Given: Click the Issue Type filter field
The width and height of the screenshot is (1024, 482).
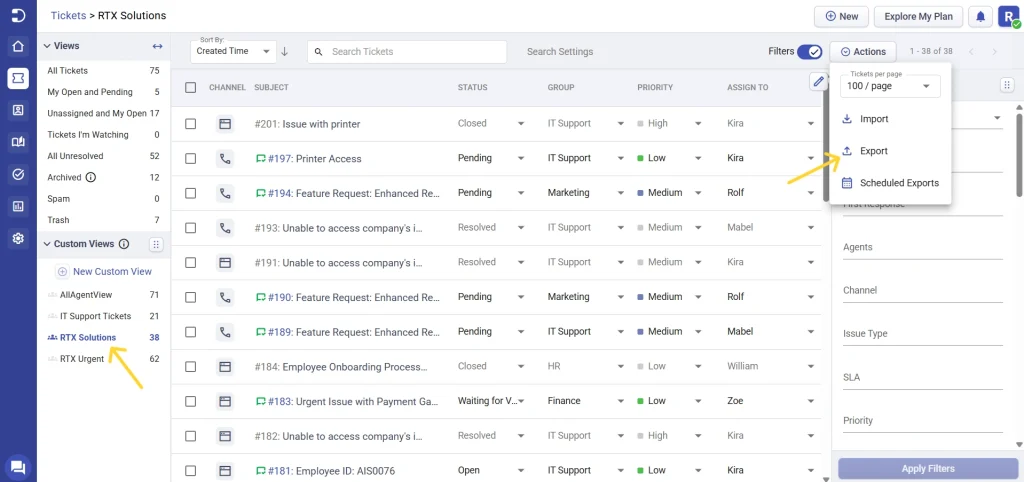Looking at the screenshot, I should [x=923, y=334].
